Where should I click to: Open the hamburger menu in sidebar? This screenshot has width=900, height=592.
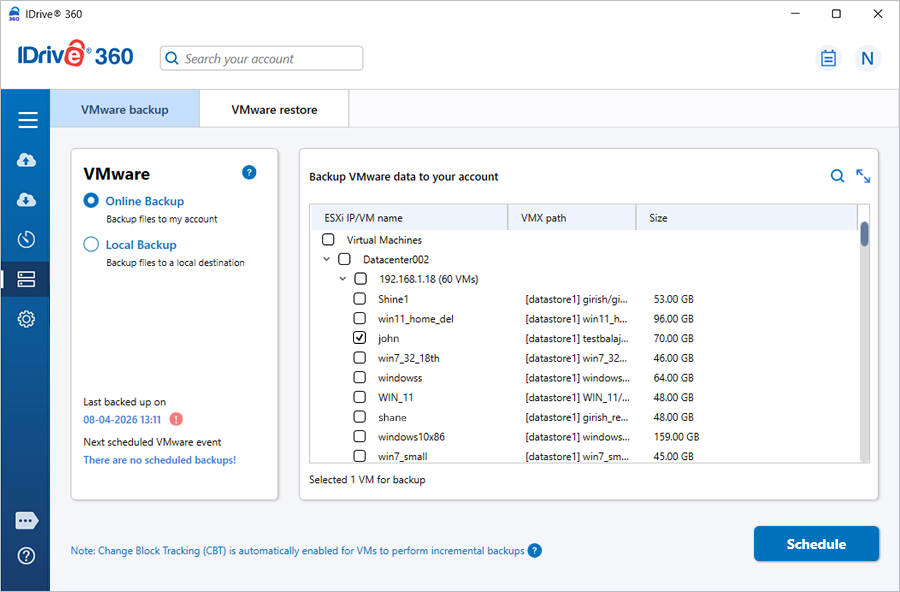tap(27, 120)
